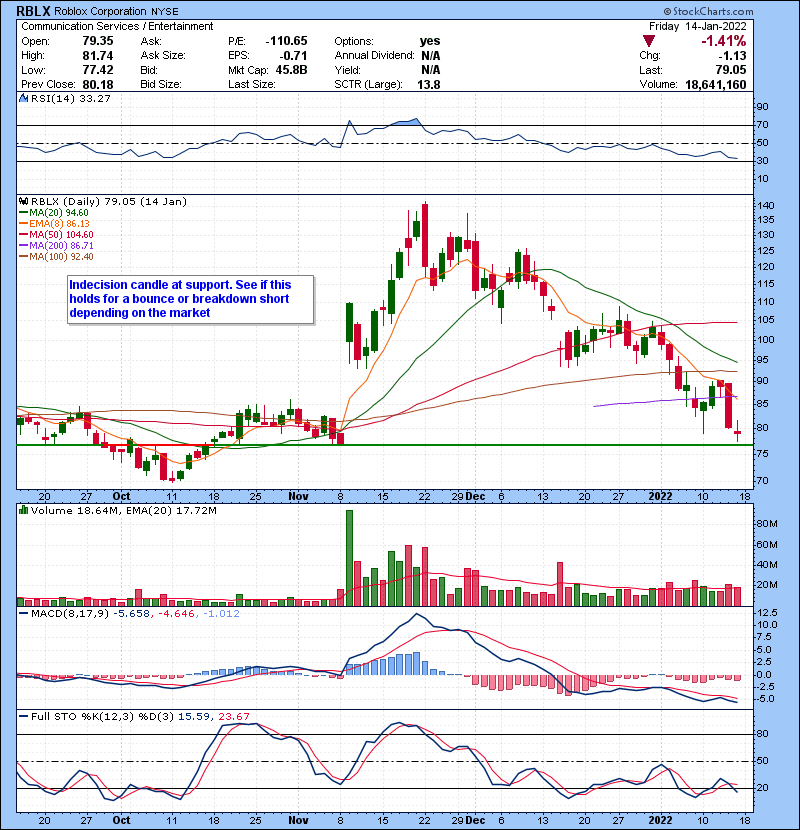The width and height of the screenshot is (800, 830).
Task: Select the MA(50) 104.60 legend entry
Action: 56,234
